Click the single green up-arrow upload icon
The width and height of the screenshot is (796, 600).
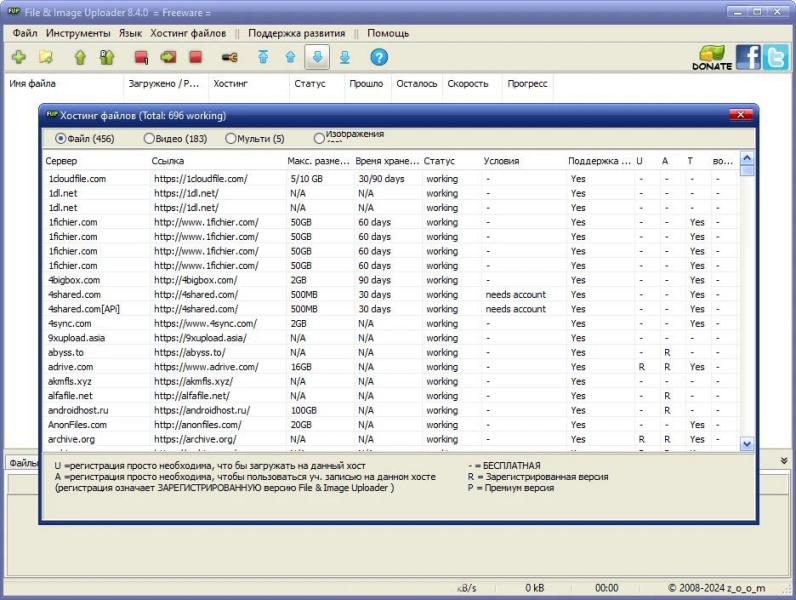(80, 57)
